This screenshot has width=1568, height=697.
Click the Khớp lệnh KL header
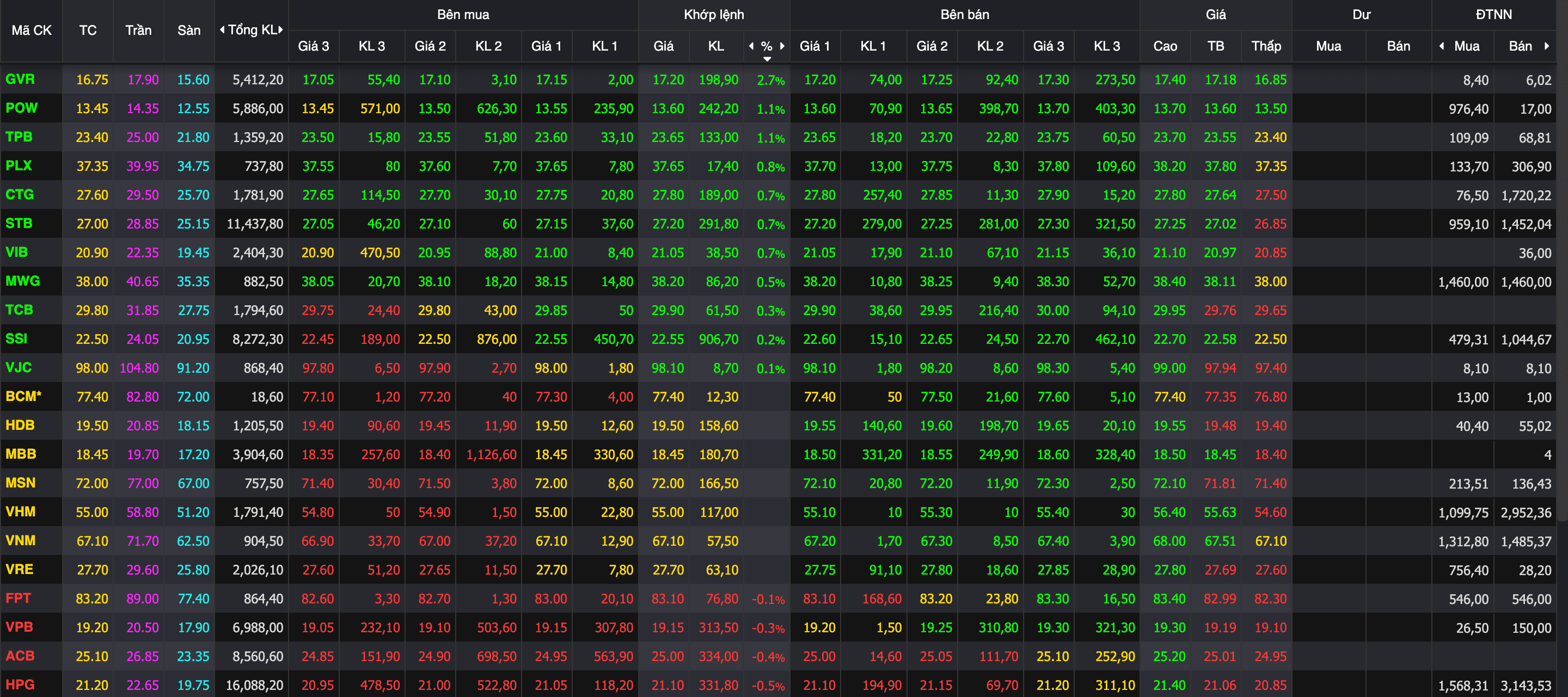(716, 46)
